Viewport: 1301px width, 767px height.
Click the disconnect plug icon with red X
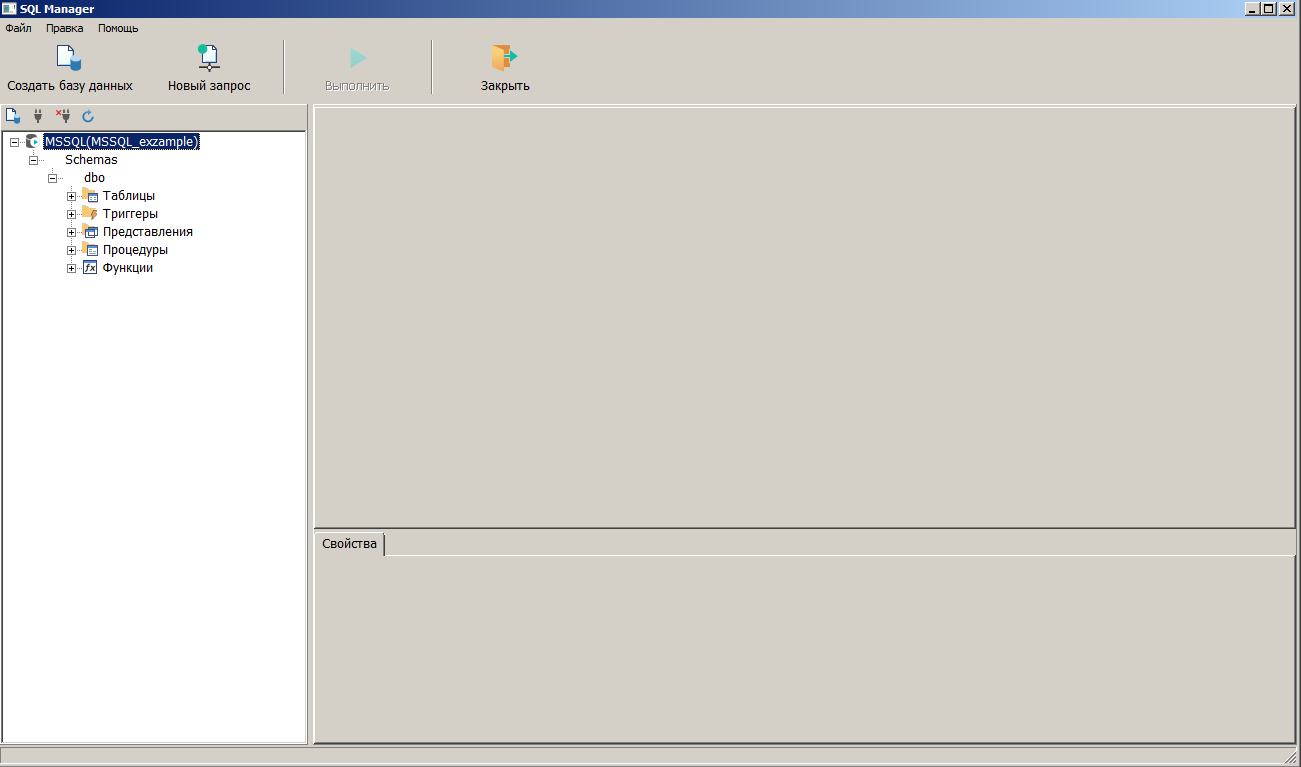[63, 116]
